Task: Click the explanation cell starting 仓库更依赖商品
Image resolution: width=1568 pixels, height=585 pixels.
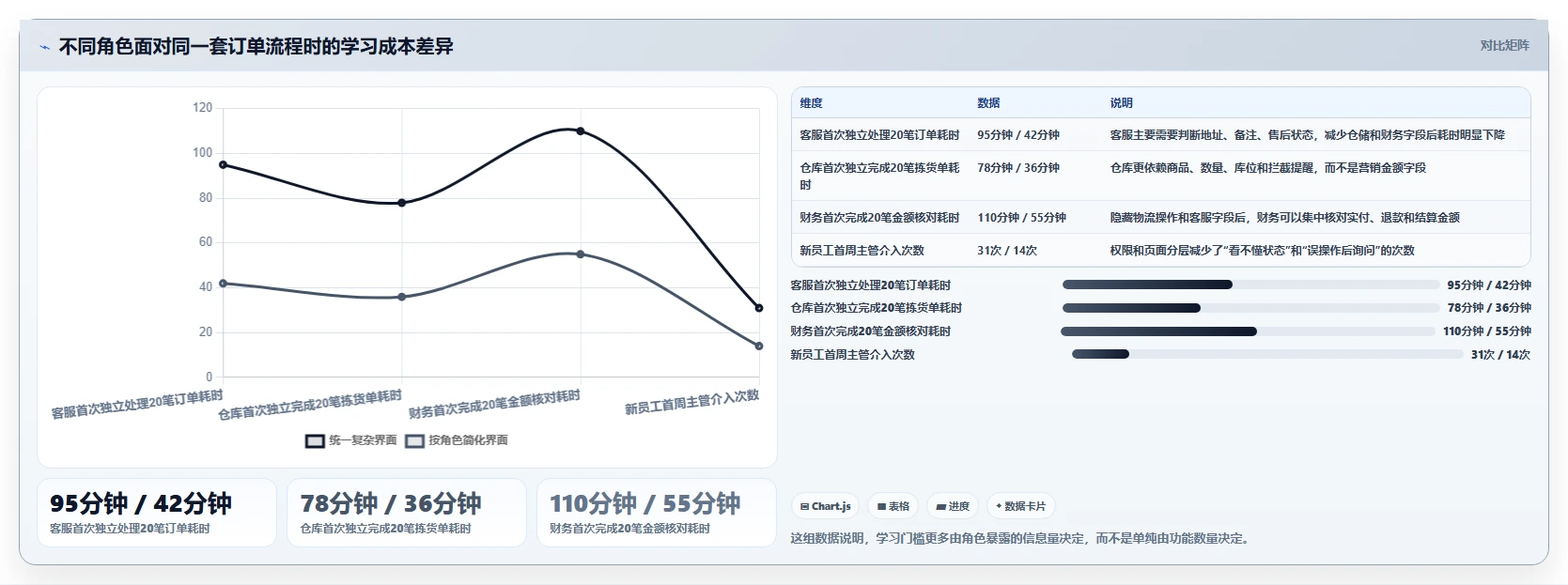Action: coord(1267,168)
